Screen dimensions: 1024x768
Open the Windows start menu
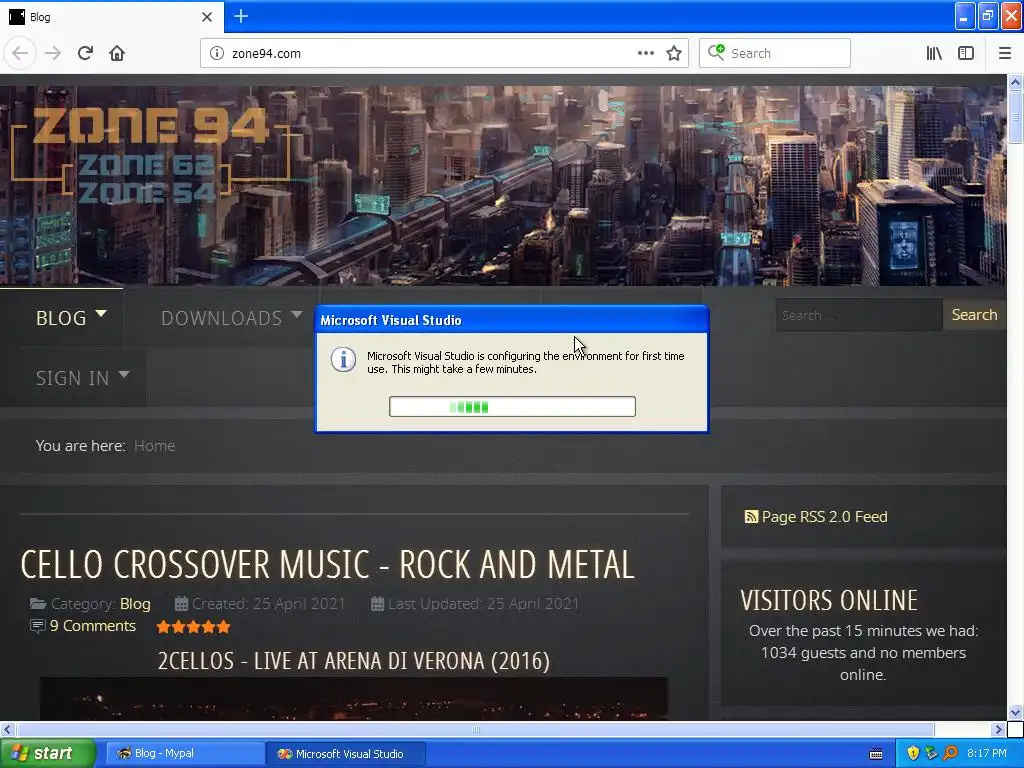pos(48,754)
